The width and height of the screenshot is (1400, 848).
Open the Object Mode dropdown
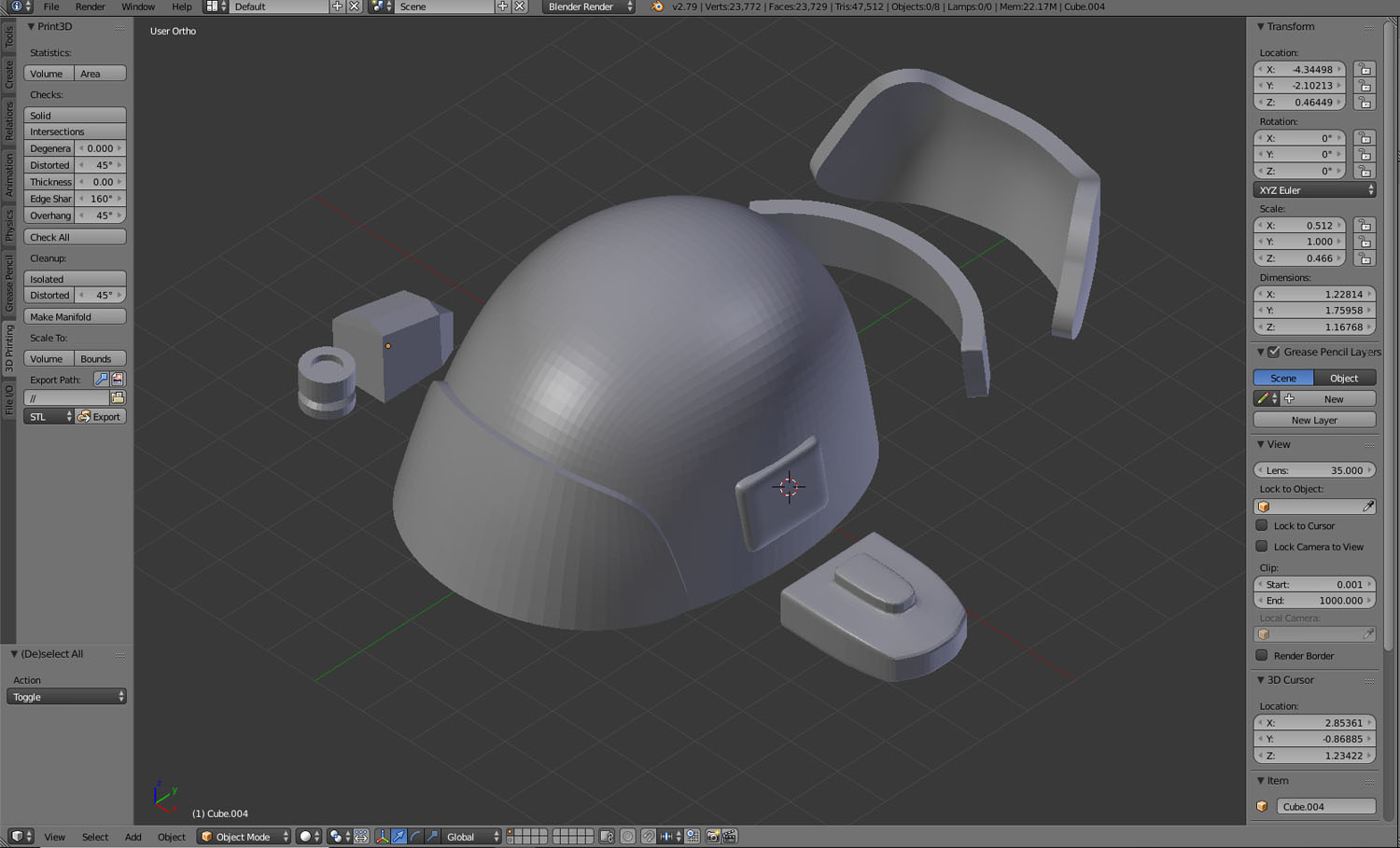point(245,836)
